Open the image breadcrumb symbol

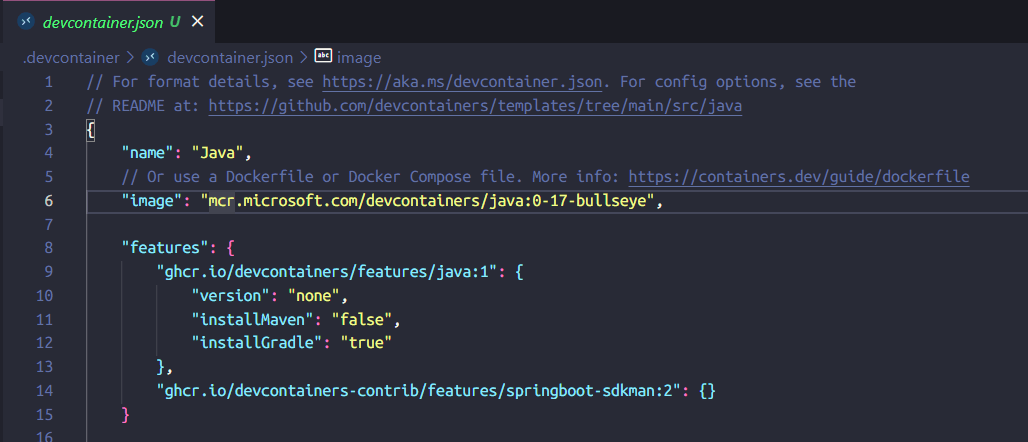point(359,58)
